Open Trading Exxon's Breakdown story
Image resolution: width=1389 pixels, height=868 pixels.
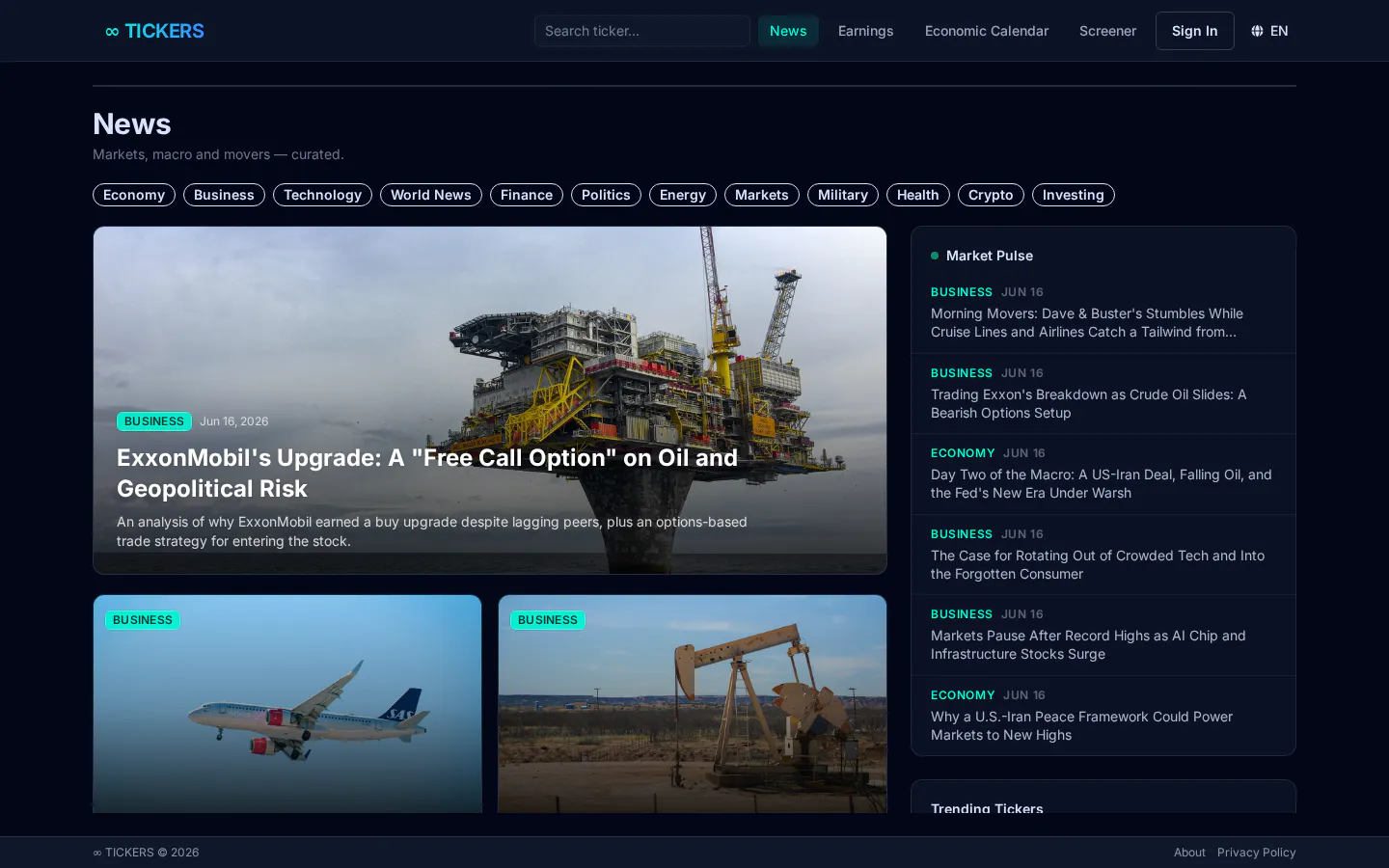point(1103,393)
